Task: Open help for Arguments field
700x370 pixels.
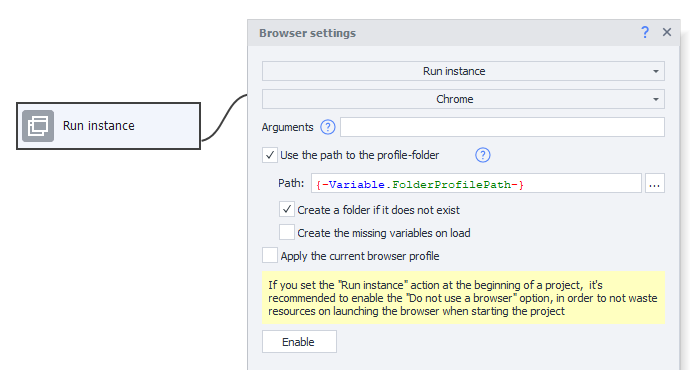Action: click(328, 127)
